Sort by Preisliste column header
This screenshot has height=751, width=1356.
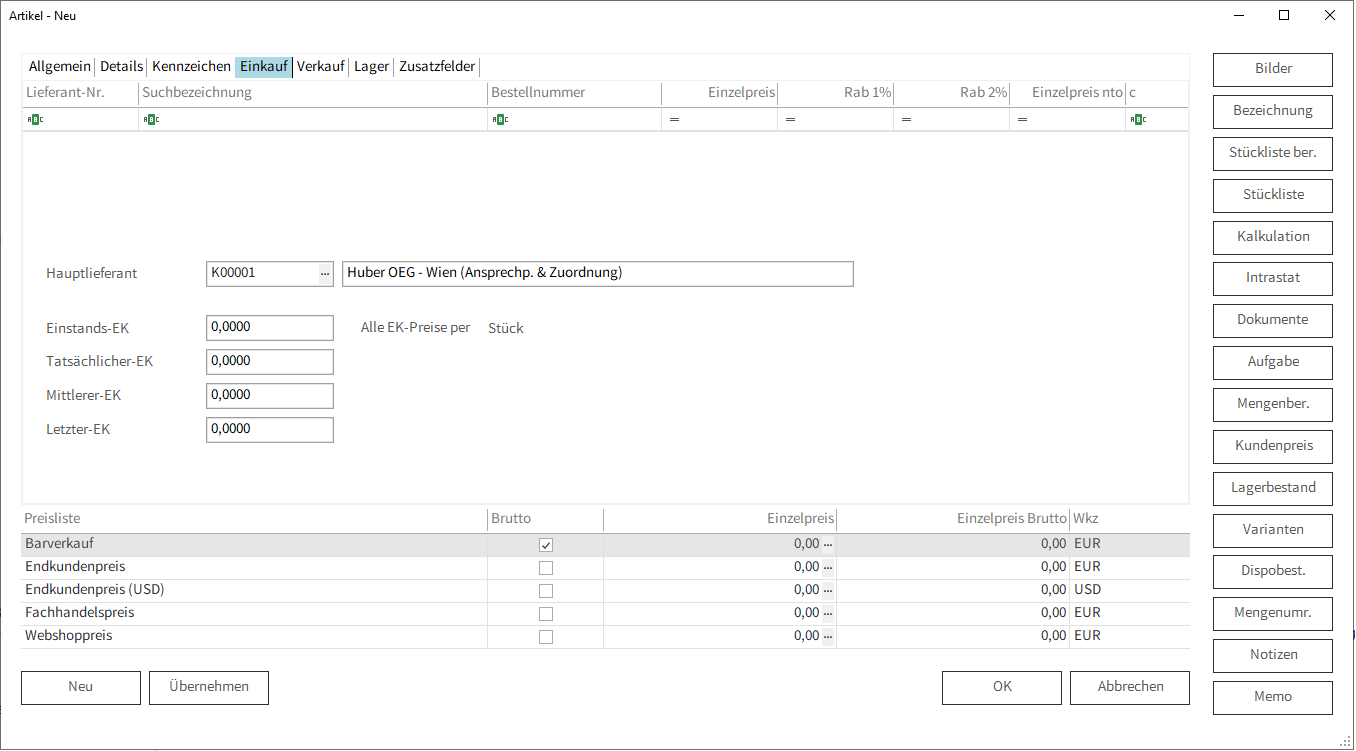click(254, 519)
